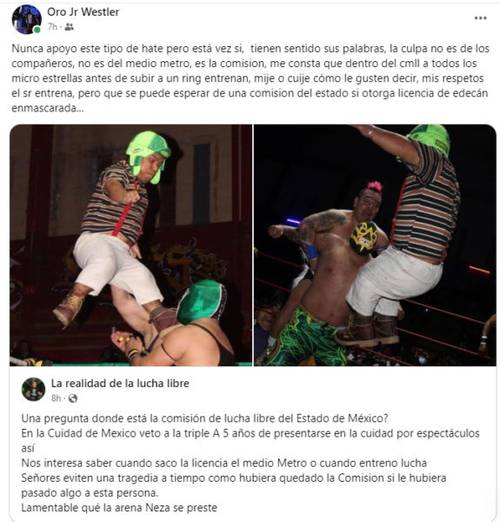This screenshot has height=522, width=500.
Task: Click the sentence 'Señores eviten una tragedia'
Action: tap(234, 485)
